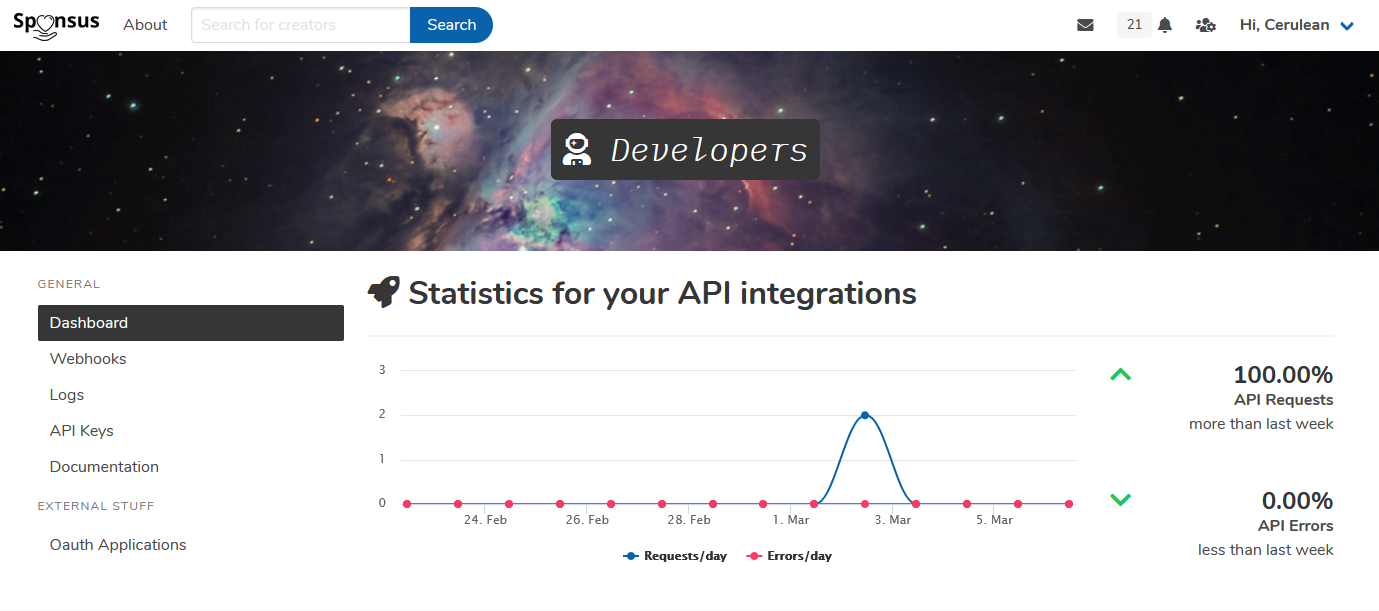The image size is (1379, 611).
Task: Open Webhooks in the sidebar
Action: [191, 359]
